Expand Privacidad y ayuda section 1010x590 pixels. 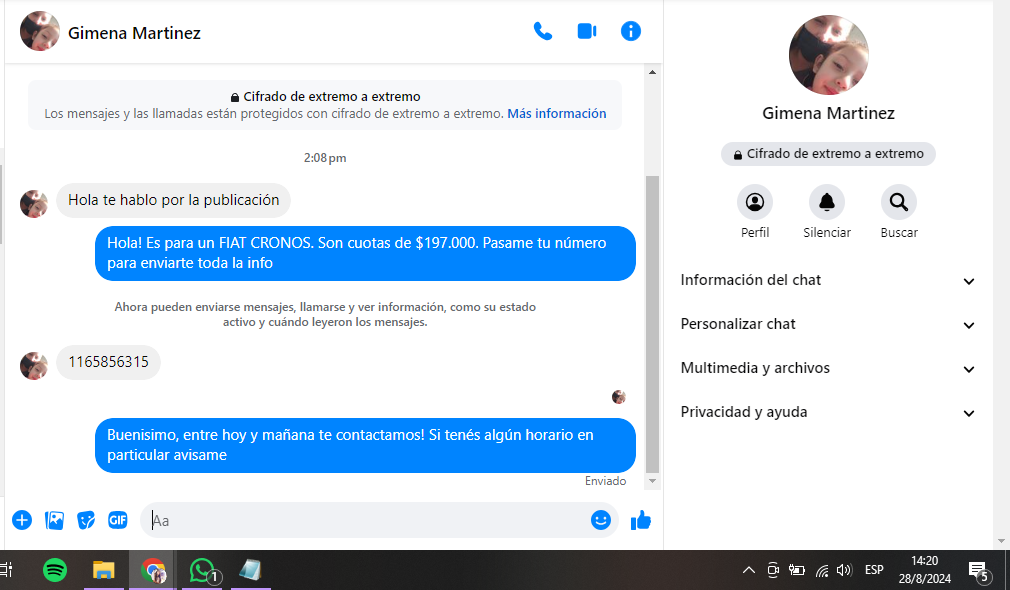827,413
